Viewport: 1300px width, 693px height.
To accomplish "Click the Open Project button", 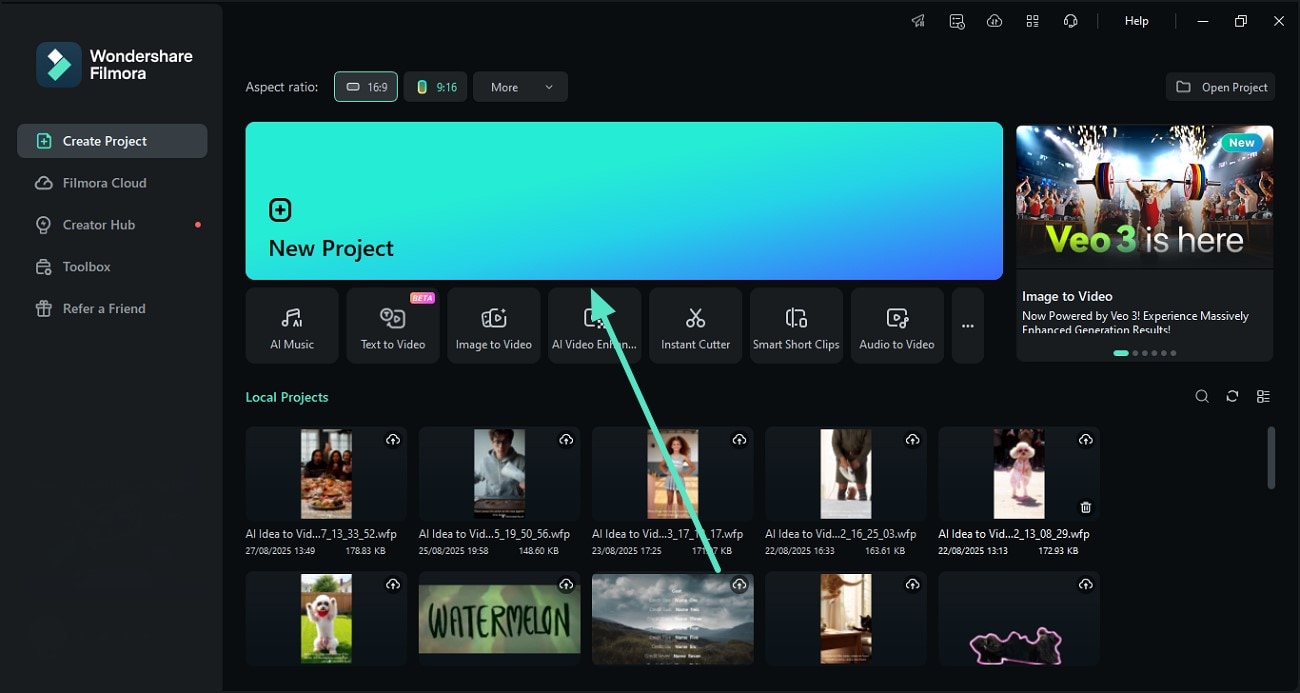I will tap(1221, 87).
